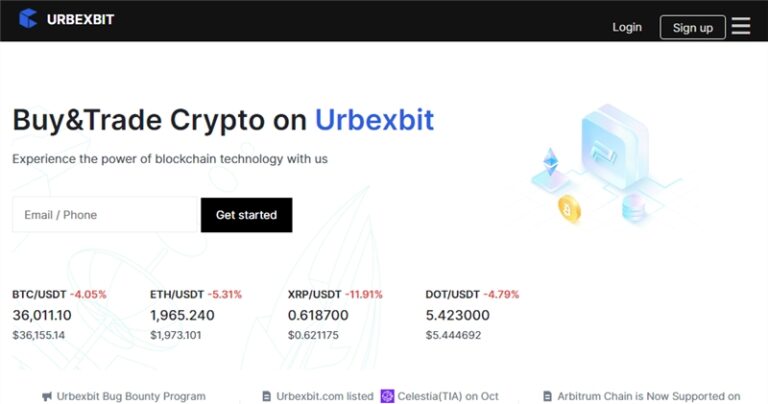Select the DOT/USDT trading pair

point(452,295)
